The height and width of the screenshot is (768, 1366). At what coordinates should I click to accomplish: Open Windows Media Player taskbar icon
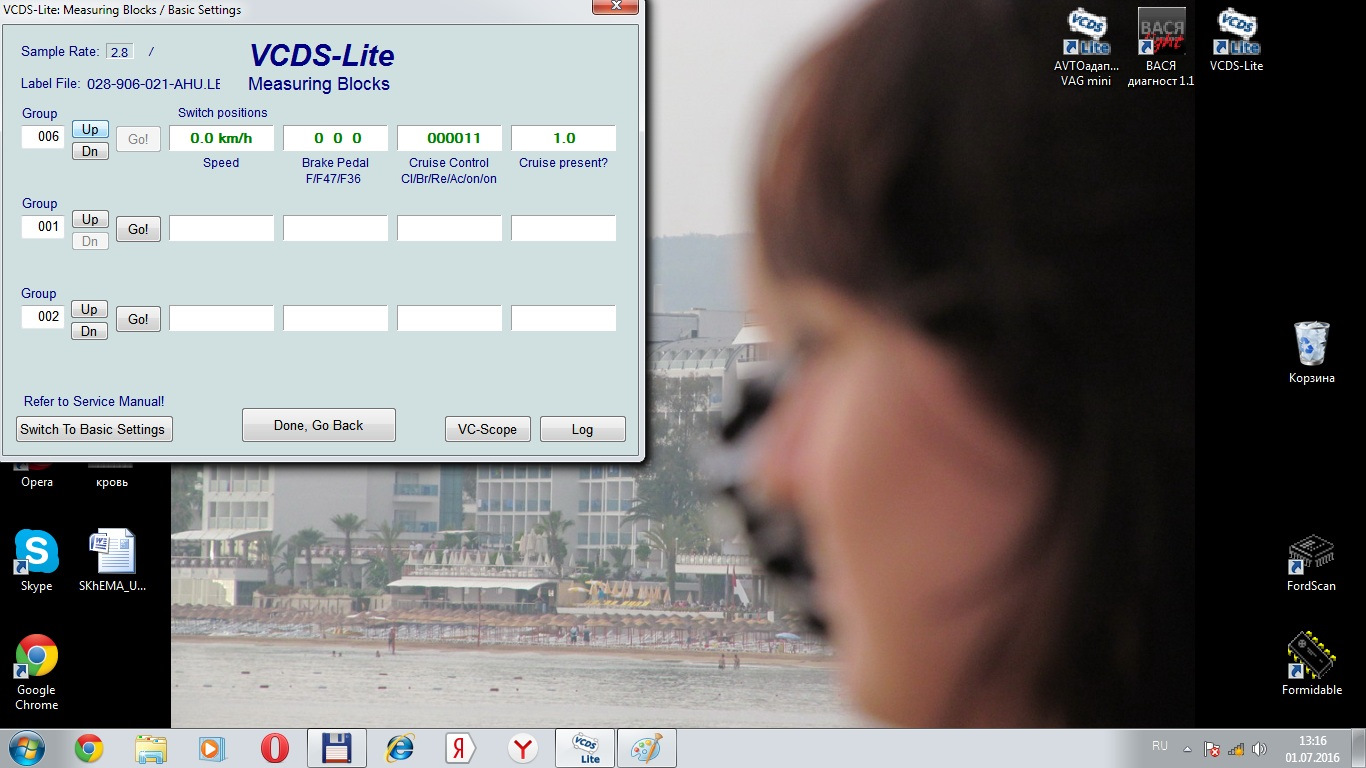click(x=212, y=748)
